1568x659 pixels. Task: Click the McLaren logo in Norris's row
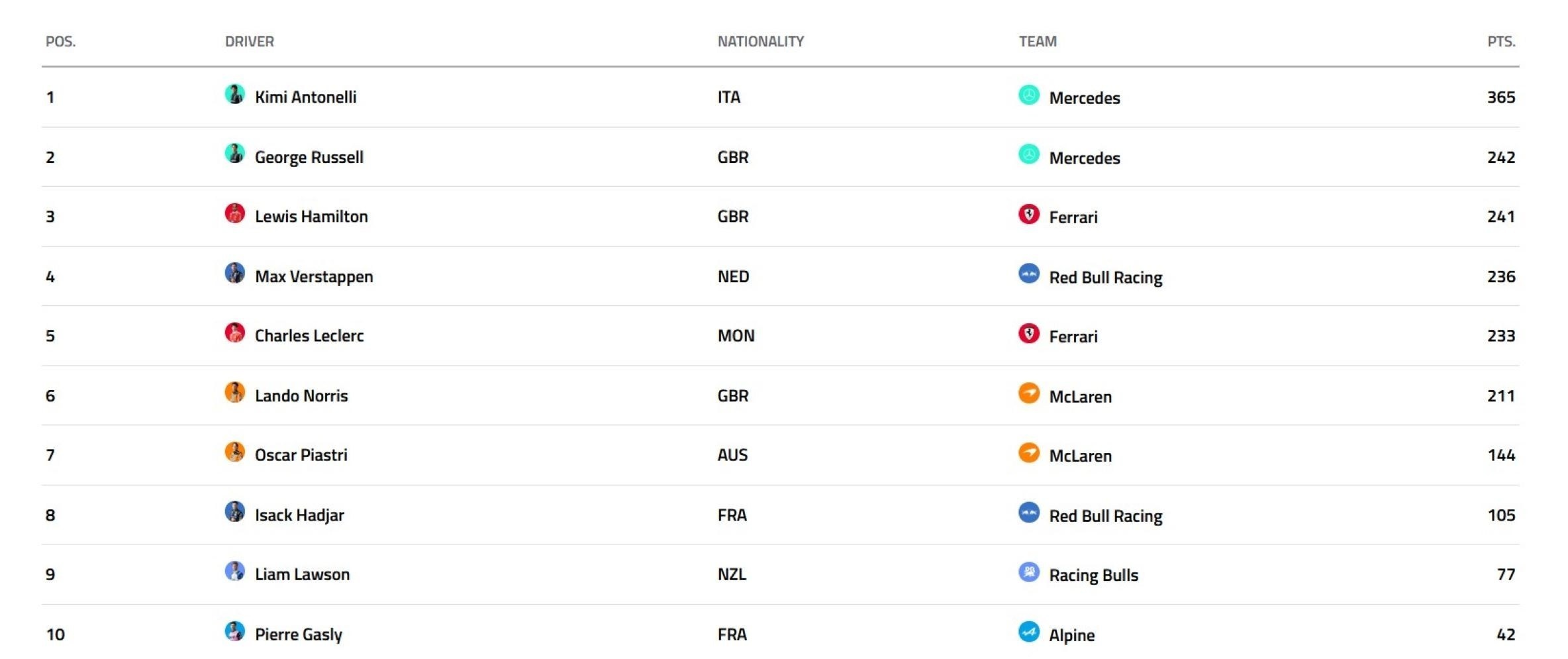pos(1028,393)
